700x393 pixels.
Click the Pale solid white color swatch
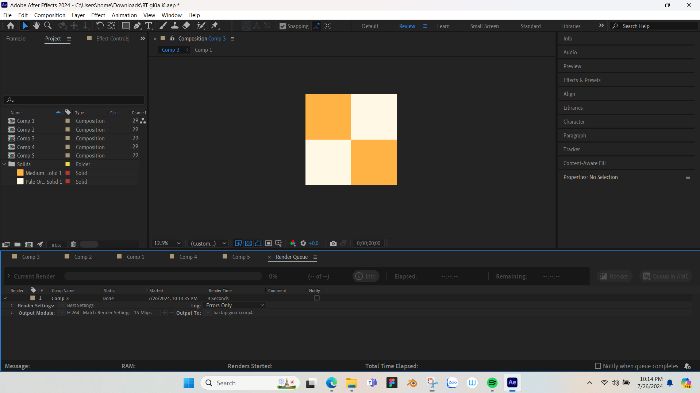(20, 181)
